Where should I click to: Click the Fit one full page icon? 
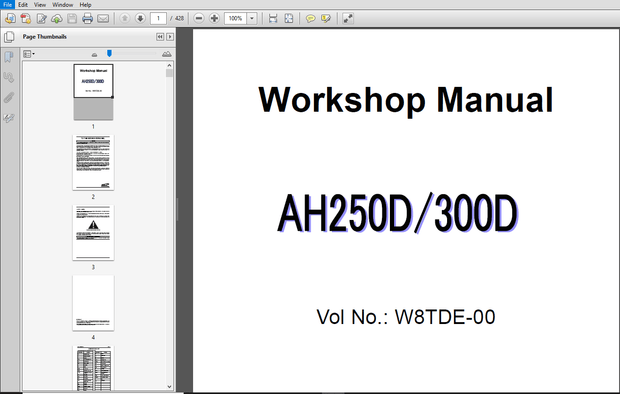289,18
